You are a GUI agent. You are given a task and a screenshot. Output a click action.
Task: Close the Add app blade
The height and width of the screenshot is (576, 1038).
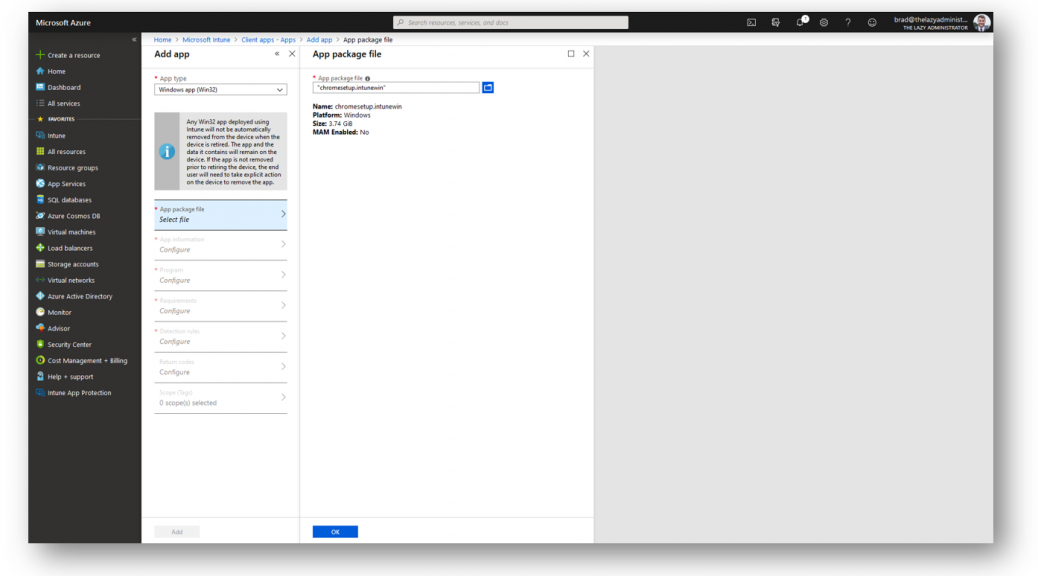pos(292,54)
